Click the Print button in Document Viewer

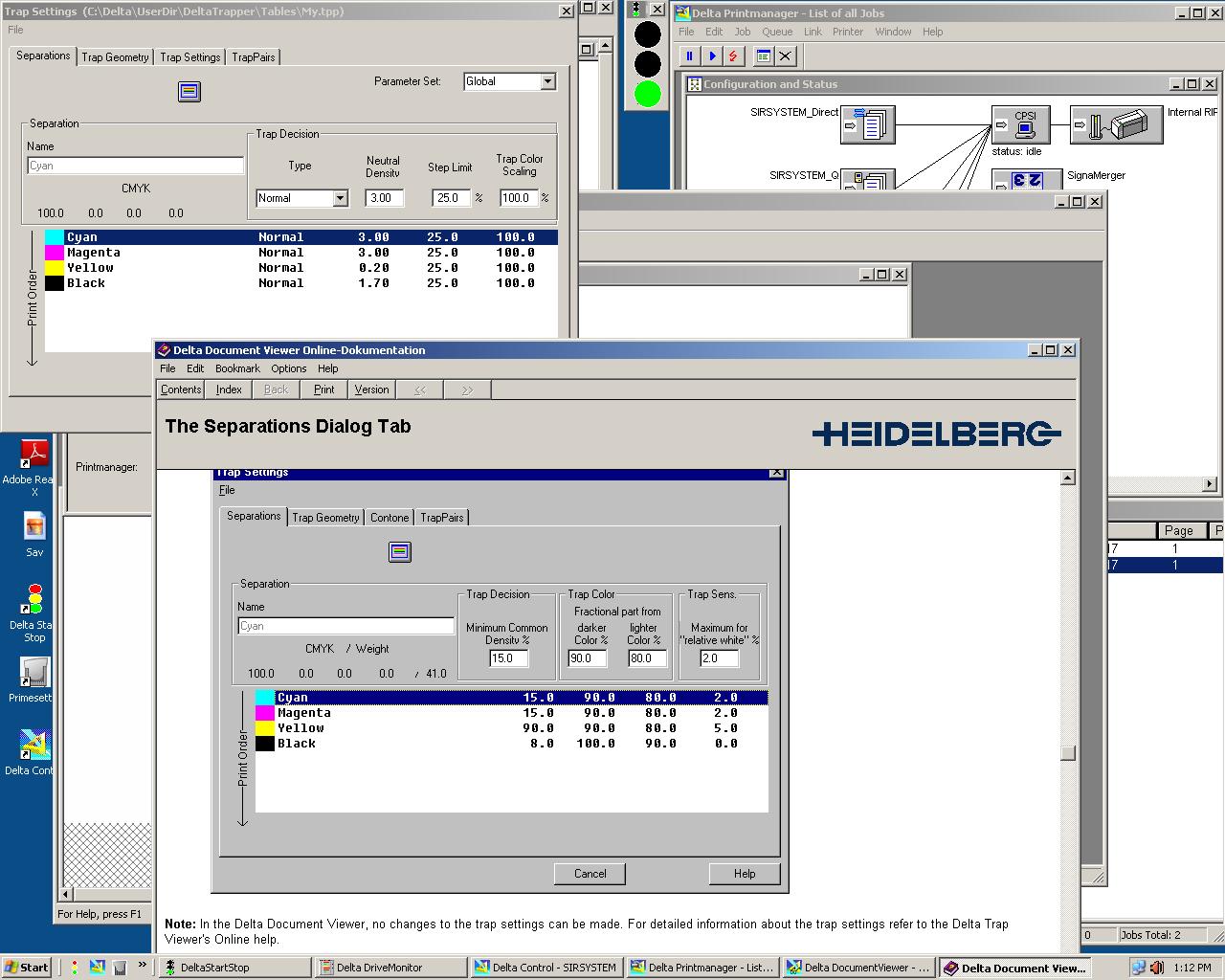tap(324, 390)
